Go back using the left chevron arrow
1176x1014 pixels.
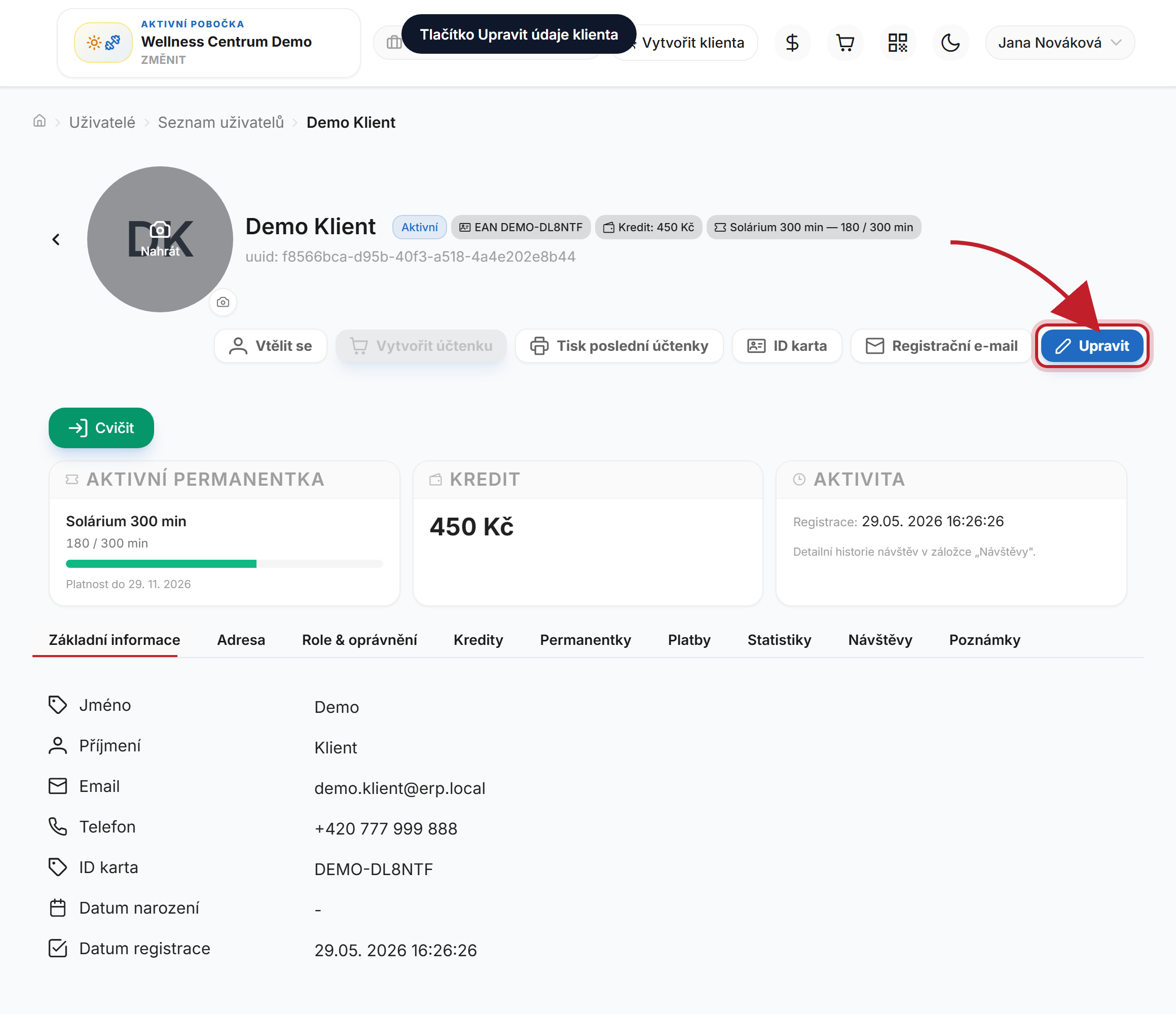coord(56,240)
